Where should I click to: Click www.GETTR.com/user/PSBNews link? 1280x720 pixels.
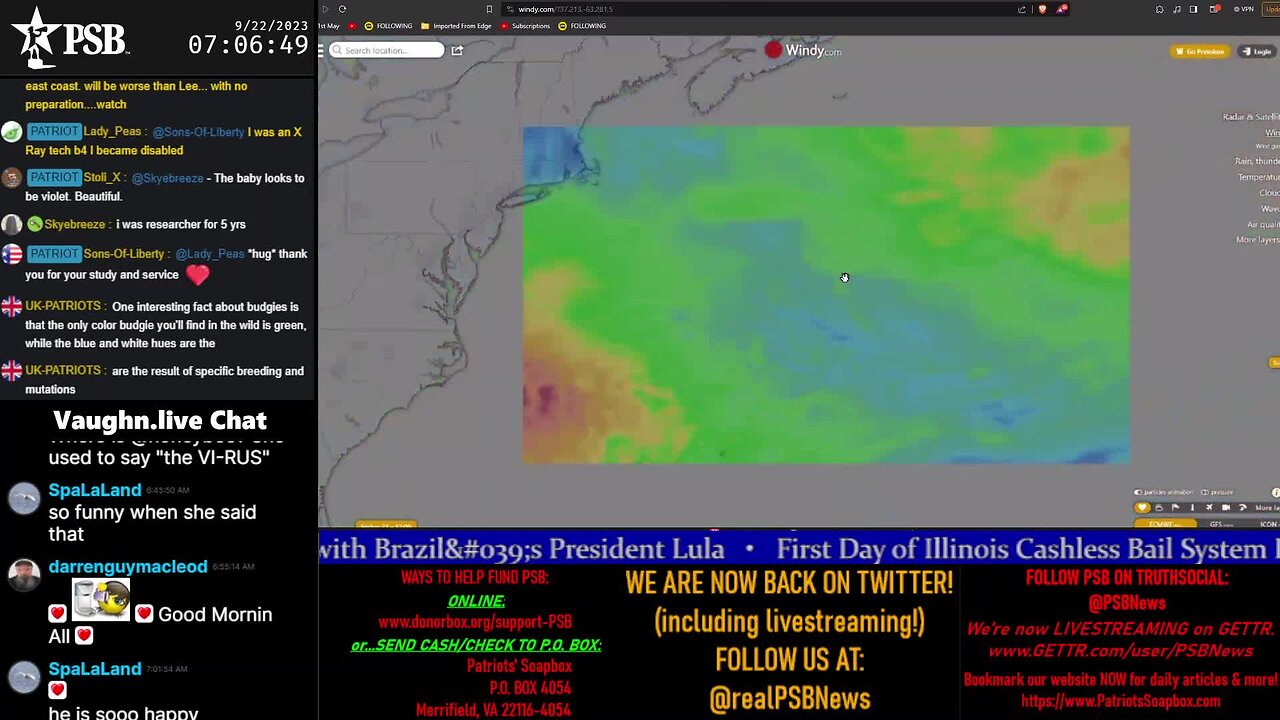pyautogui.click(x=1120, y=651)
